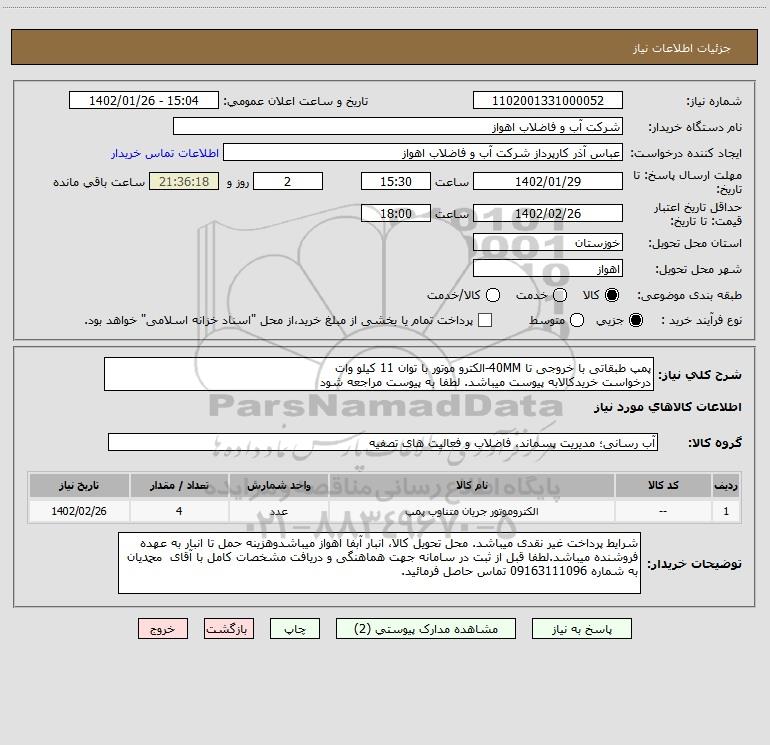The height and width of the screenshot is (745, 770).
Task: Click the واحد شمارش column header
Action: pos(278,486)
